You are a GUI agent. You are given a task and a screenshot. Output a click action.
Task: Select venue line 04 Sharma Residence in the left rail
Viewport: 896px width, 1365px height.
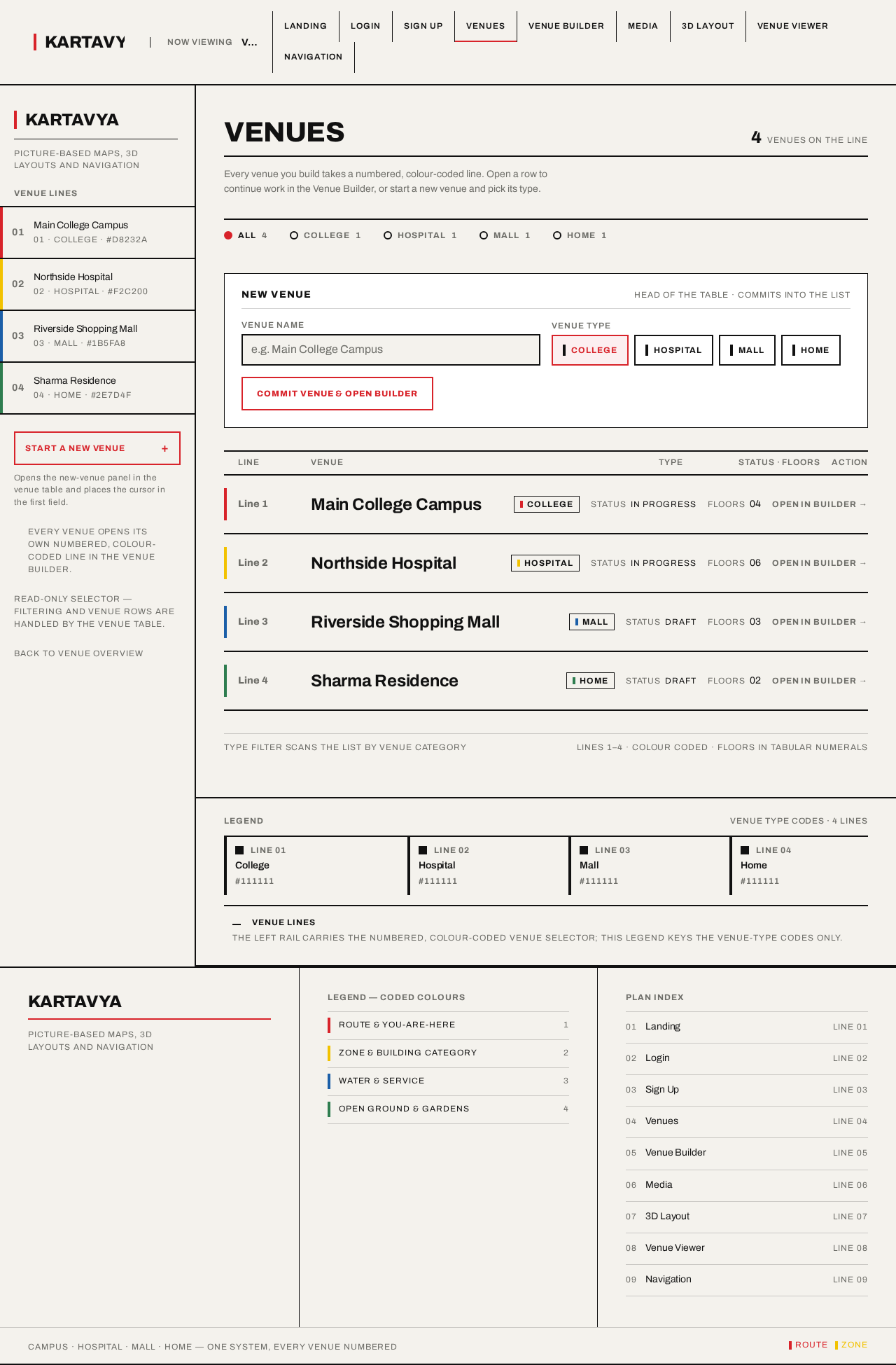click(98, 388)
